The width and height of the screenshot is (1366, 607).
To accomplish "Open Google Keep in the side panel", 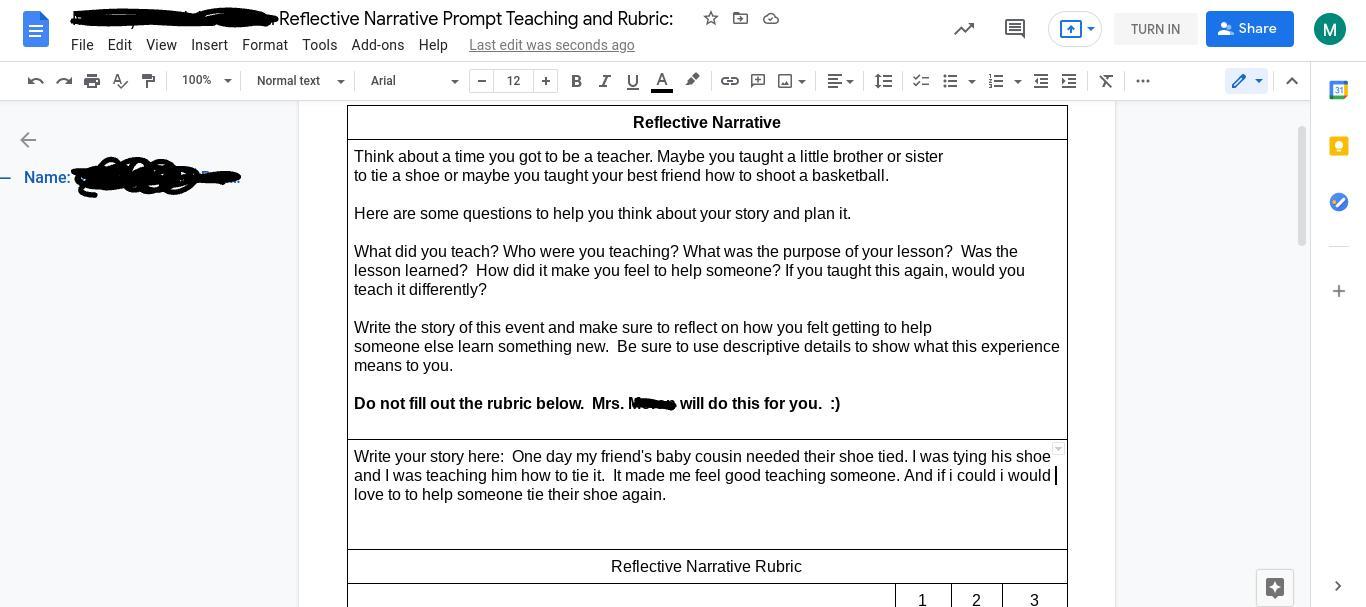I will coord(1338,146).
